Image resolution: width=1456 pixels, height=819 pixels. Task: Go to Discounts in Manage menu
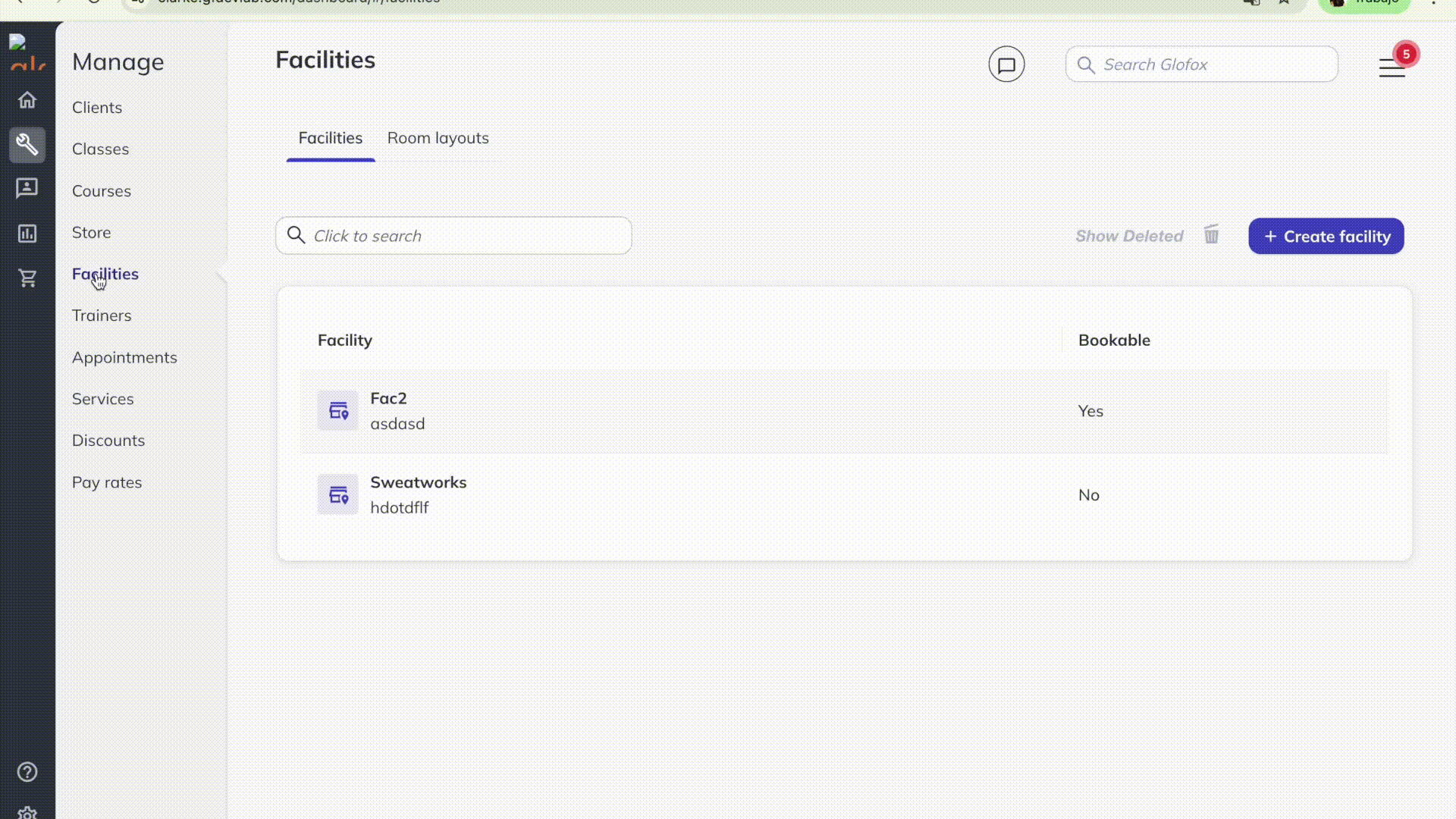tap(108, 441)
